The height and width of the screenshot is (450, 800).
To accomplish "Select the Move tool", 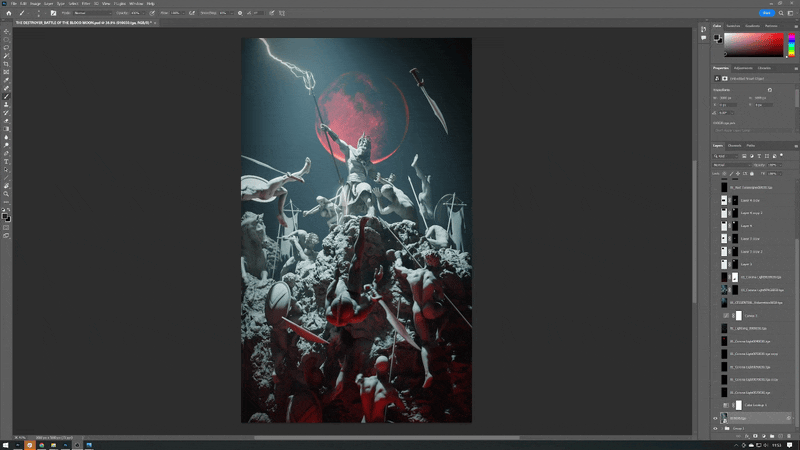I will [6, 31].
